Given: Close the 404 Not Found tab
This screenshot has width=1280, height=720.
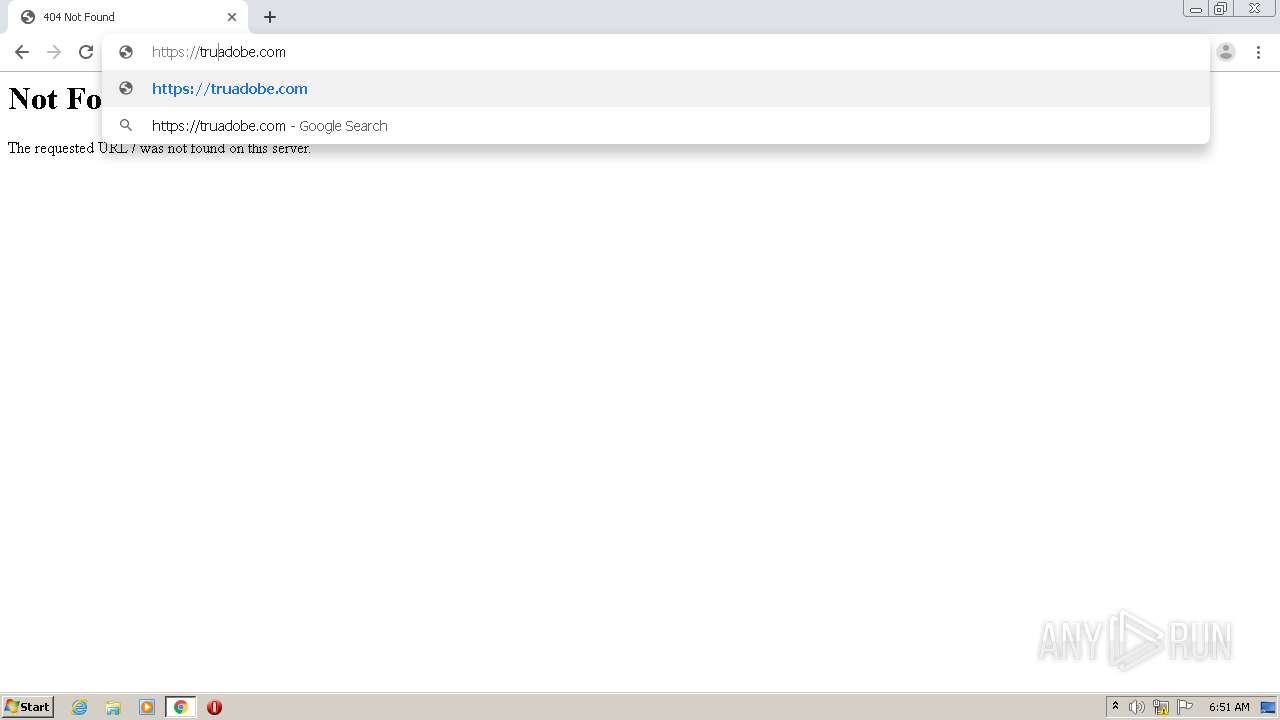Looking at the screenshot, I should coord(232,17).
